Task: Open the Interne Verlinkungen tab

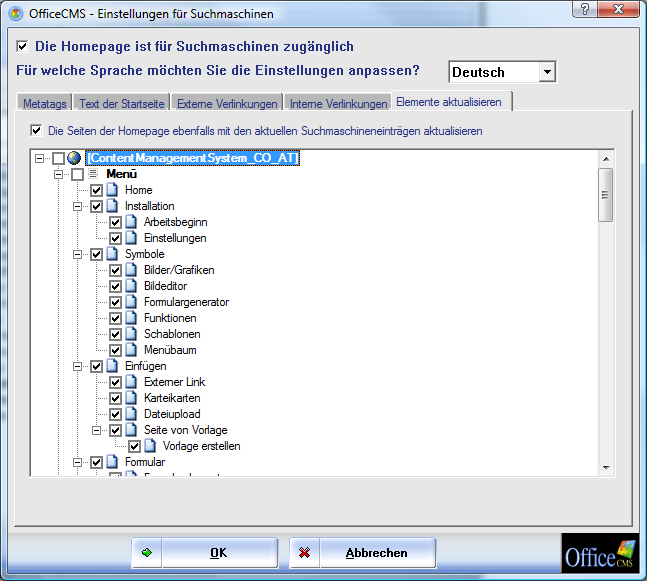Action: (x=338, y=103)
